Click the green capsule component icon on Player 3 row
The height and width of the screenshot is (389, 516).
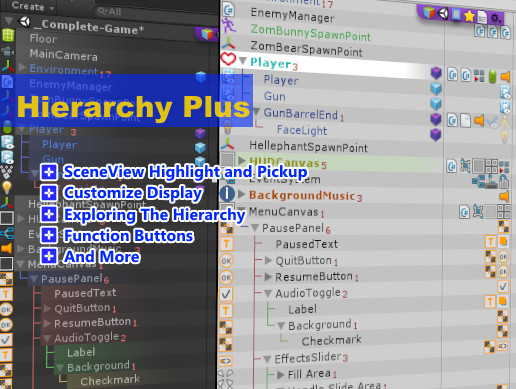click(x=492, y=76)
